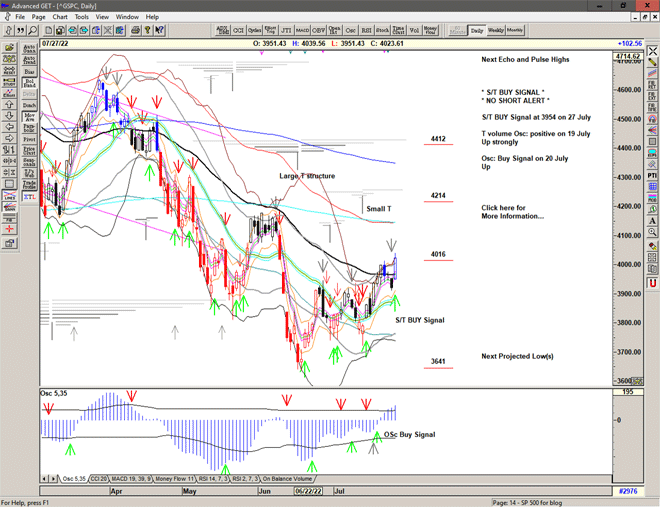Toggle the XTL study button
This screenshot has width=660, height=507.
(x=30, y=198)
